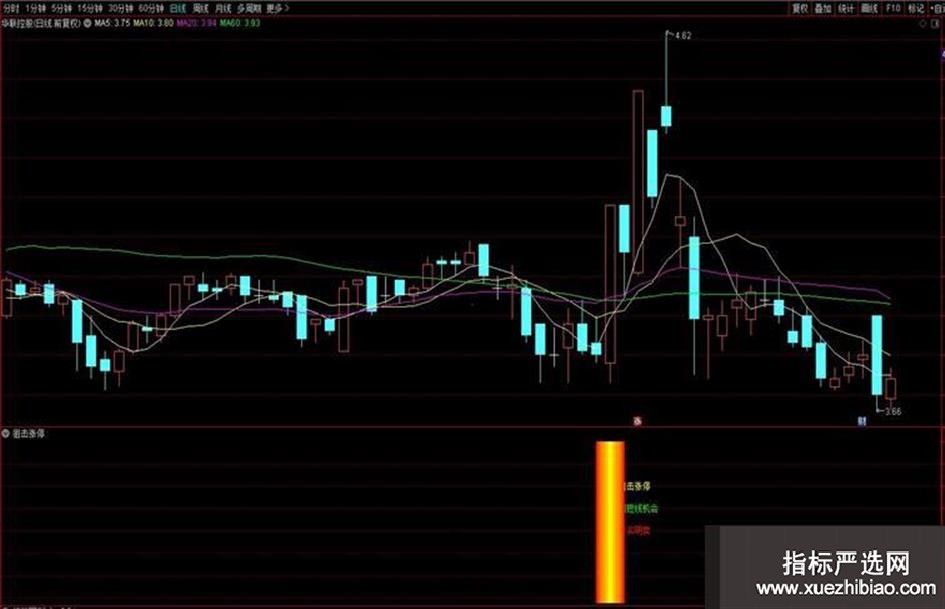The image size is (945, 609).
Task: Click the blue 财 marker icon below chart
Action: (x=862, y=421)
